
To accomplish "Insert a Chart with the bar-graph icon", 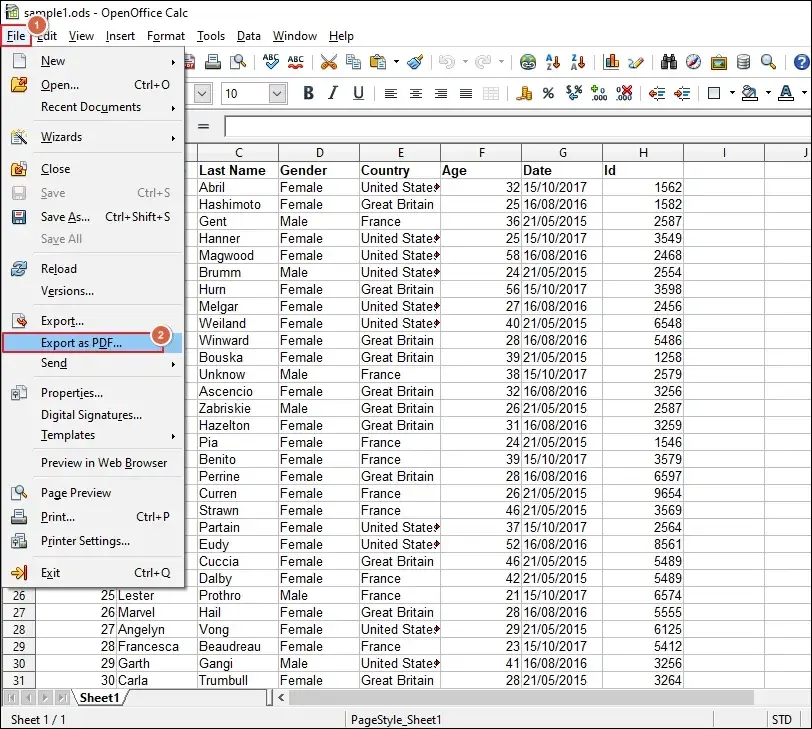I will pos(611,62).
